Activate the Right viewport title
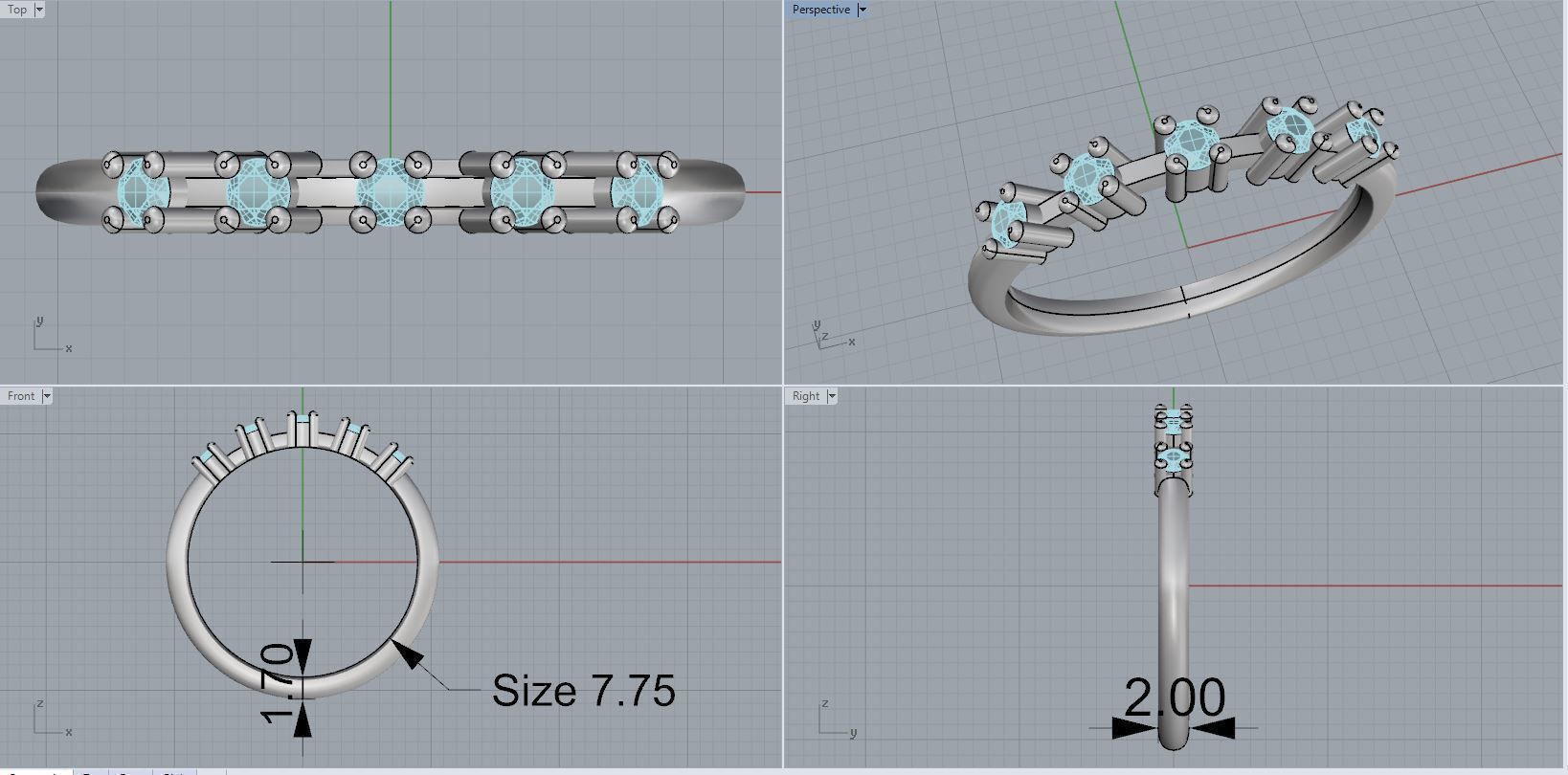The width and height of the screenshot is (1568, 775). (x=806, y=396)
